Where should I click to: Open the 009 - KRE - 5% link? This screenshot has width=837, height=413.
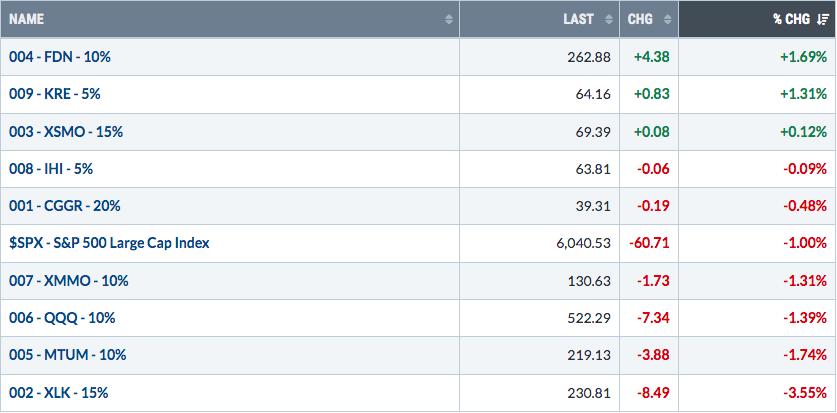click(x=54, y=94)
